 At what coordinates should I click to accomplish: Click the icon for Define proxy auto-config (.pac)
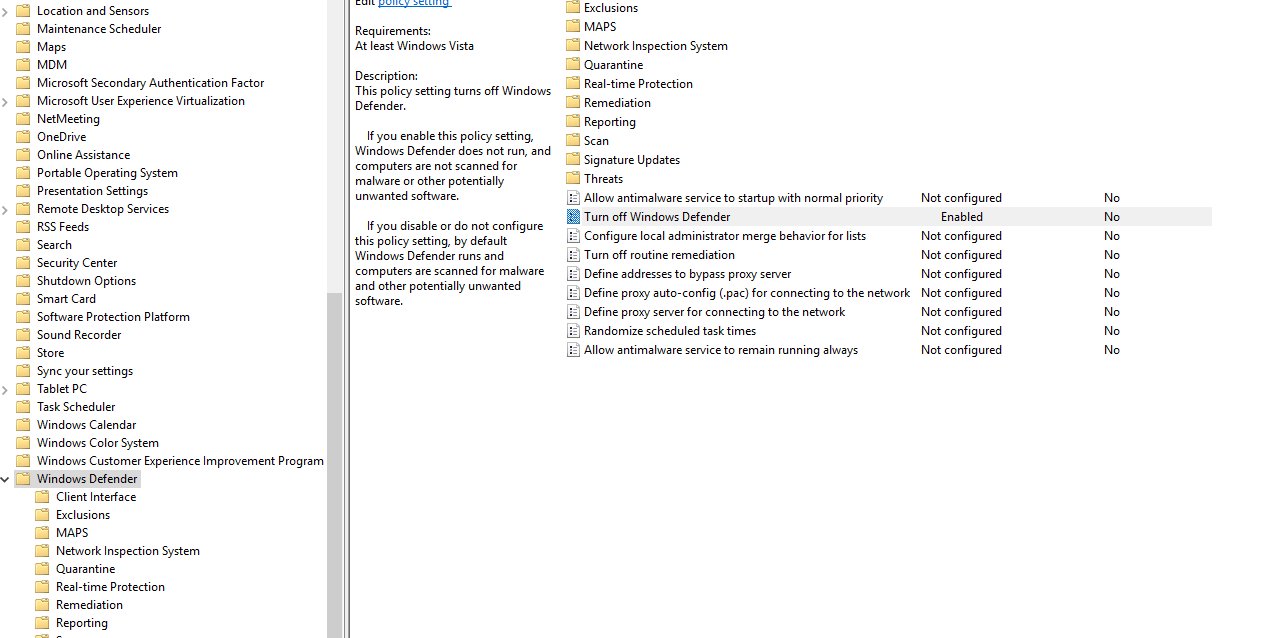(x=573, y=293)
